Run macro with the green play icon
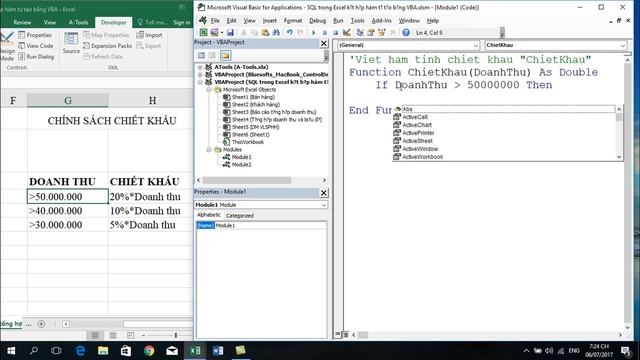This screenshot has width=640, height=360. click(313, 32)
